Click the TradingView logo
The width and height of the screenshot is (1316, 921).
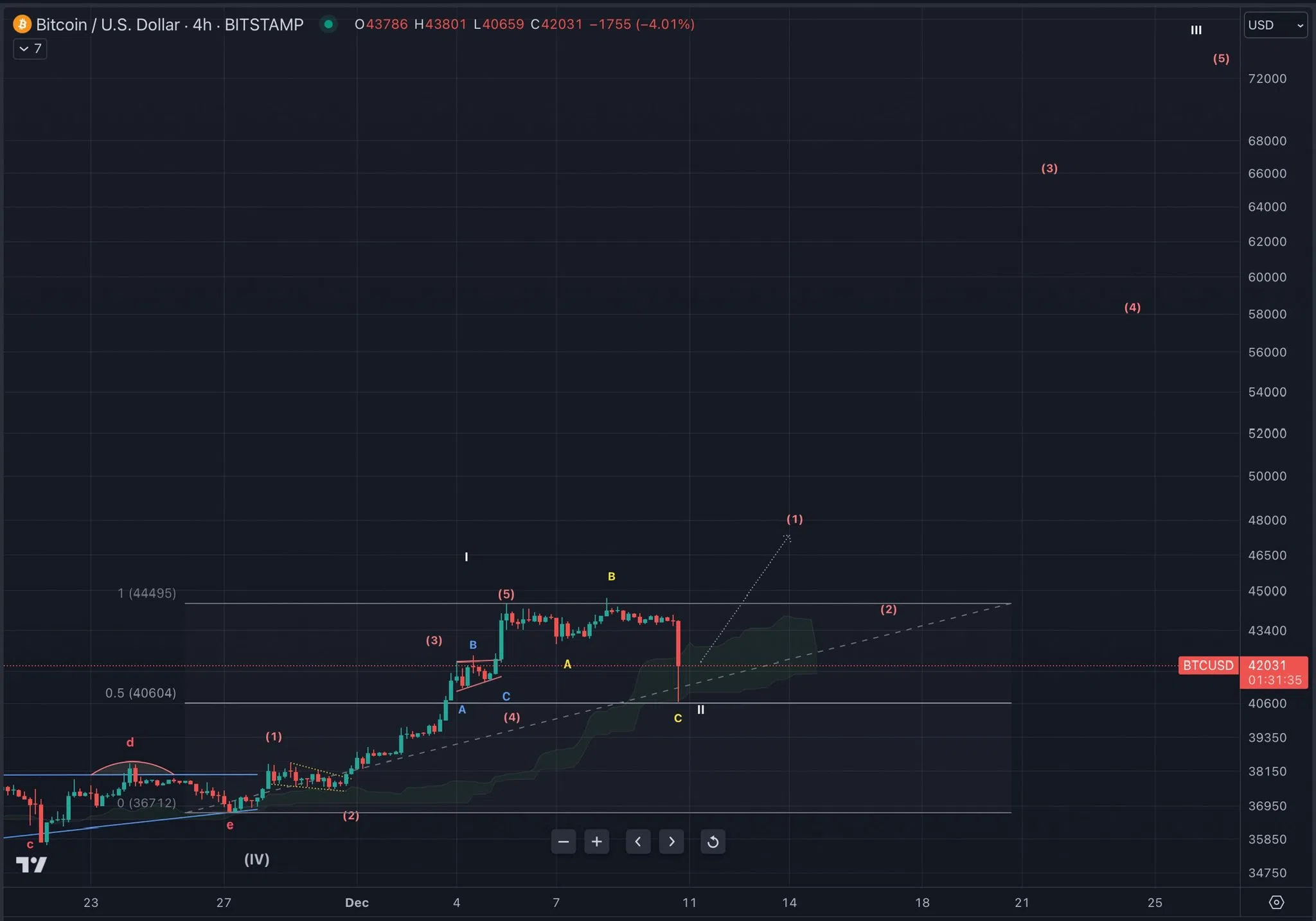[31, 864]
